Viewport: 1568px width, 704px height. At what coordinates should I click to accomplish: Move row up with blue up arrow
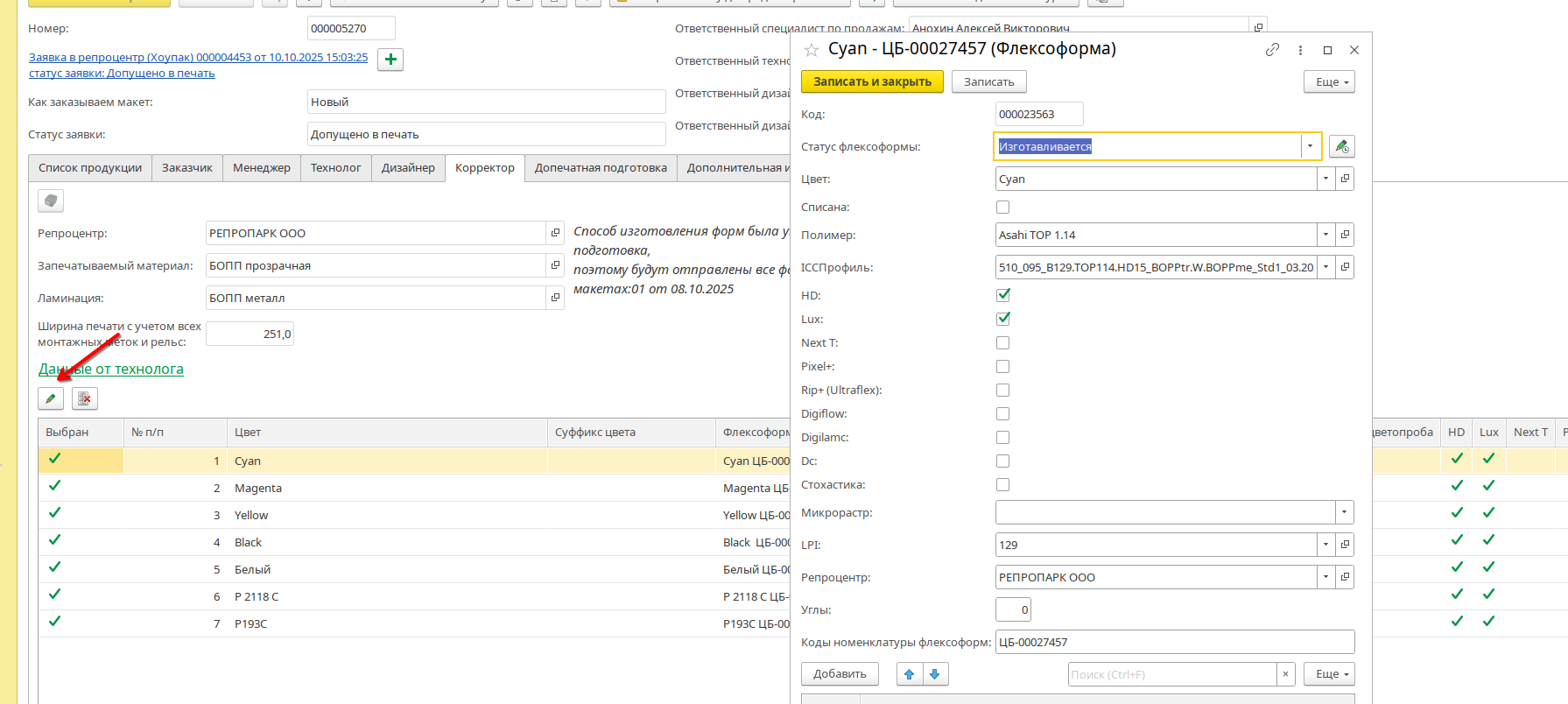910,673
